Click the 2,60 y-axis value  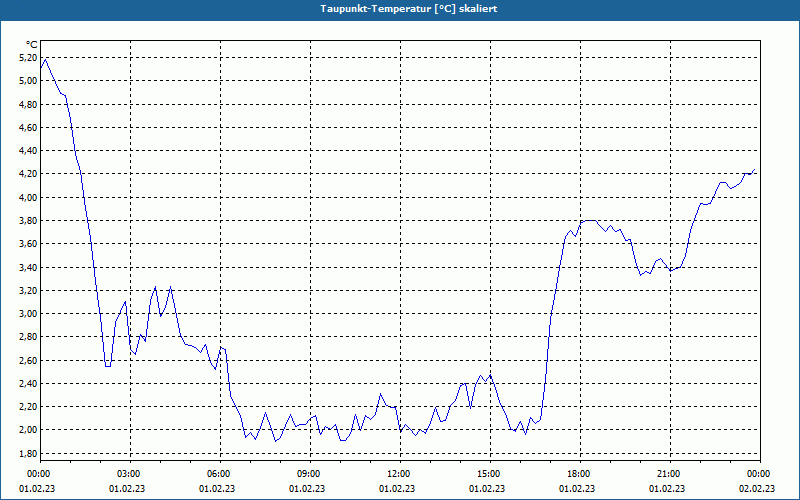[x=28, y=361]
